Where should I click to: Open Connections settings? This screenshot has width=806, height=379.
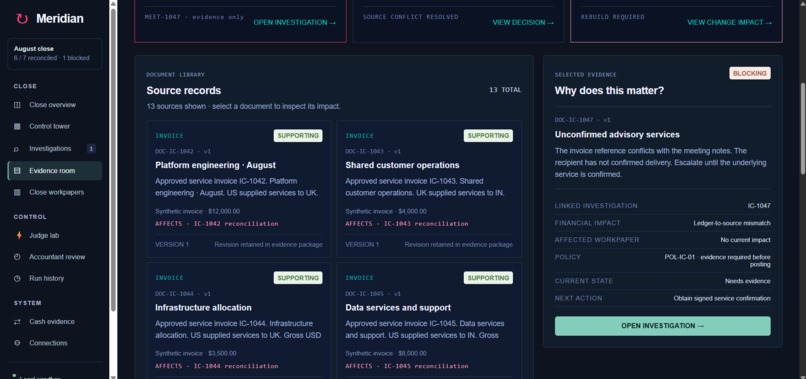click(x=54, y=343)
